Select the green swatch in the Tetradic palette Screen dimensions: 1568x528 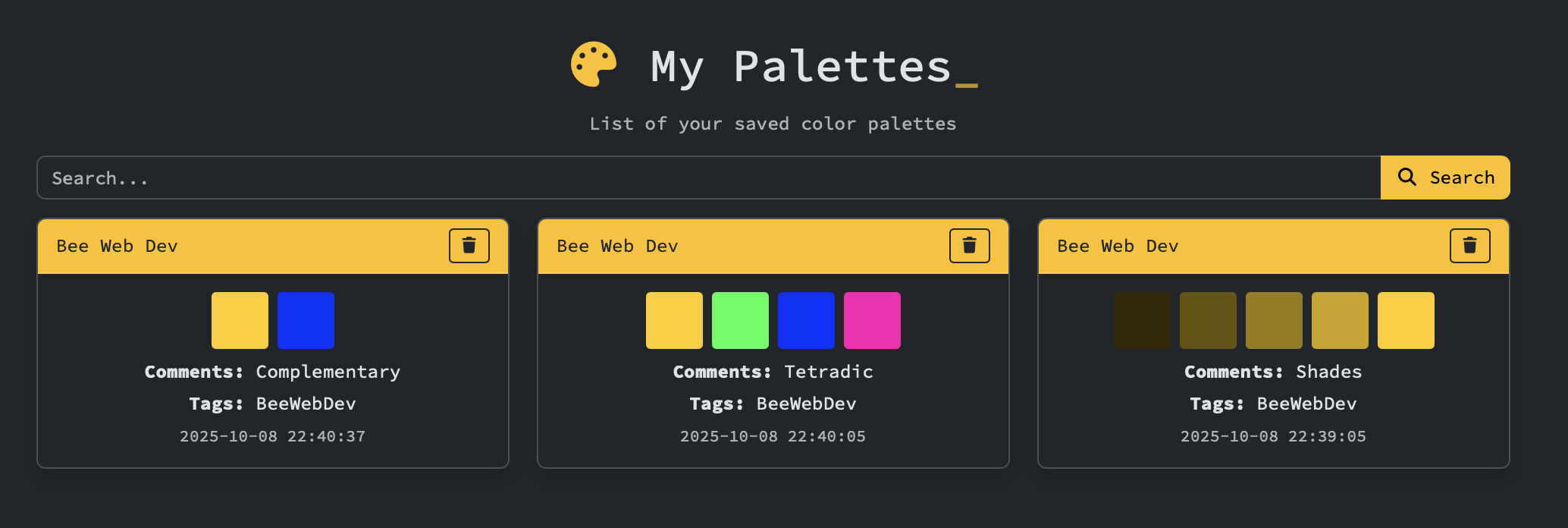740,319
